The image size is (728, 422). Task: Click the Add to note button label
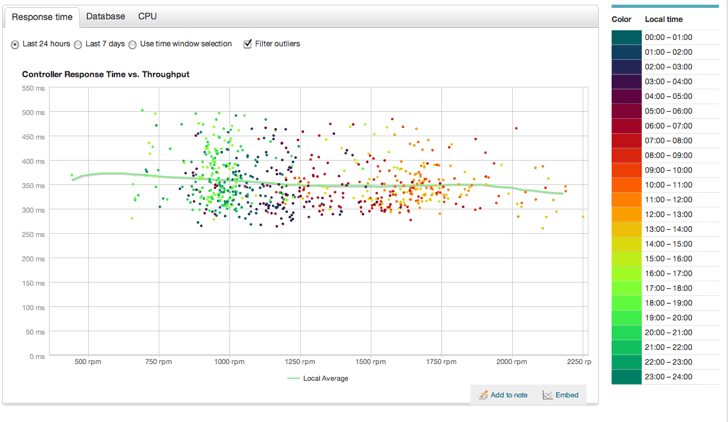(x=509, y=395)
